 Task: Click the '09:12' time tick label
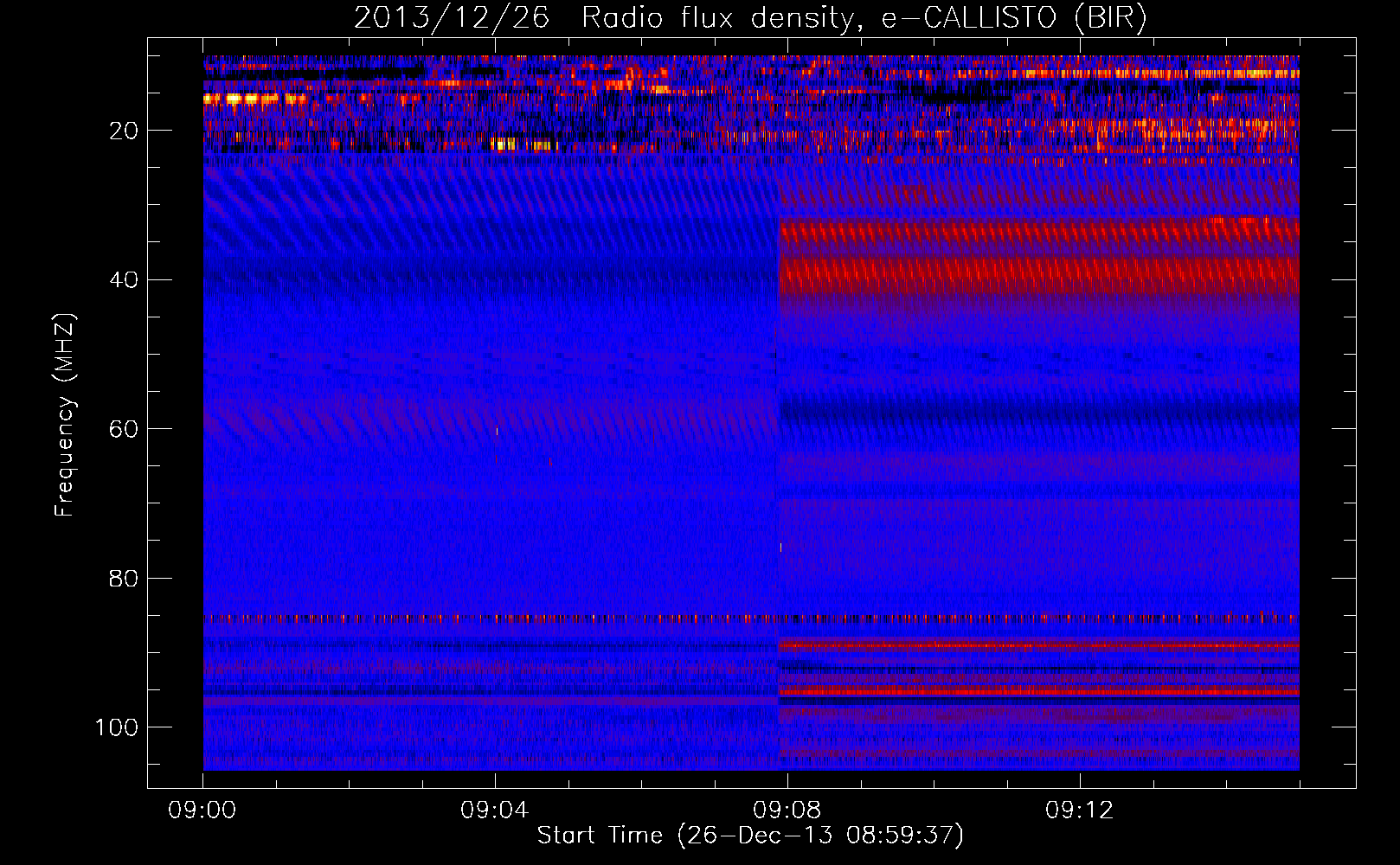tap(1080, 811)
